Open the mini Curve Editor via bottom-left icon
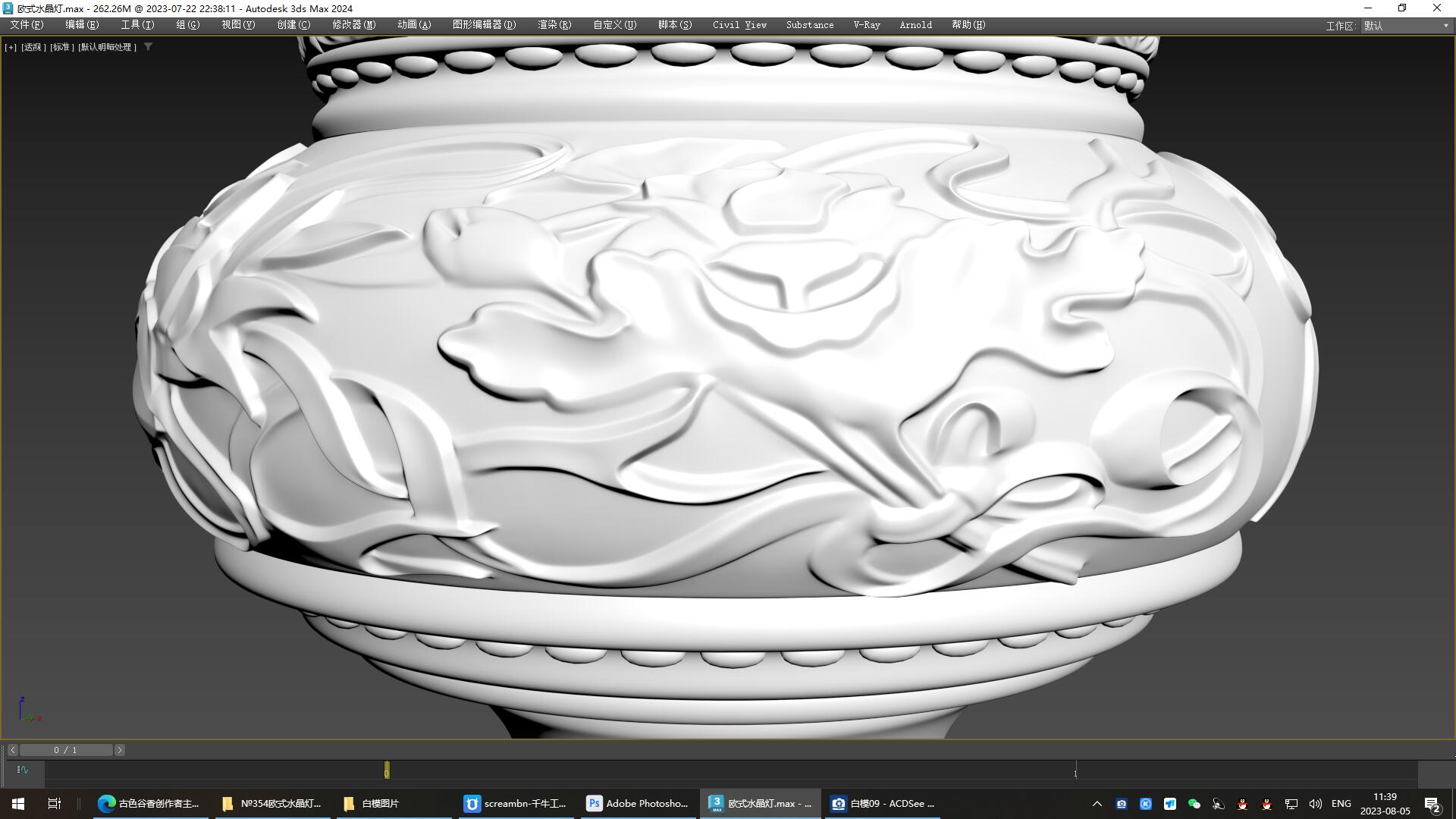The width and height of the screenshot is (1456, 819). pyautogui.click(x=23, y=770)
